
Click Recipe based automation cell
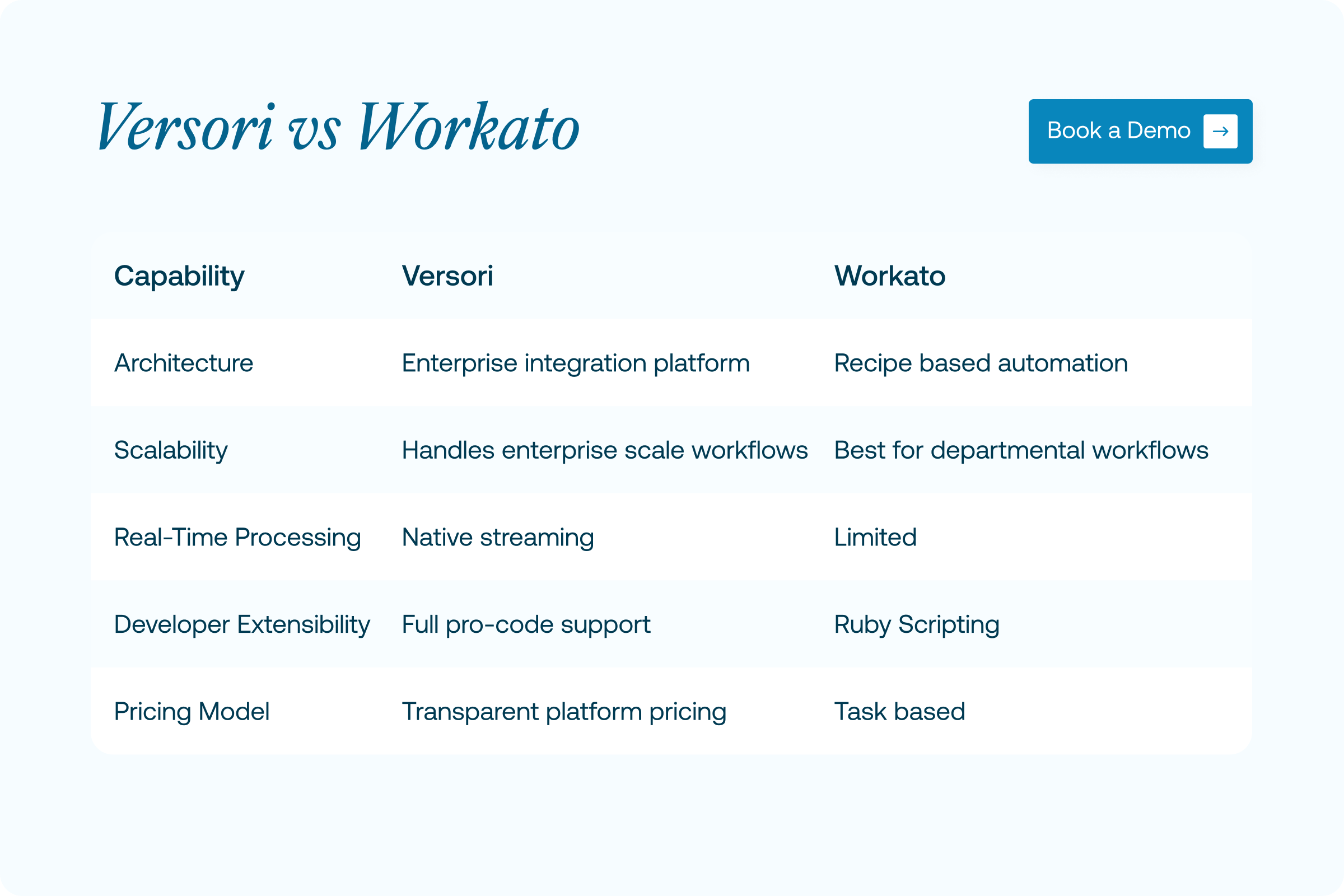pyautogui.click(x=981, y=363)
